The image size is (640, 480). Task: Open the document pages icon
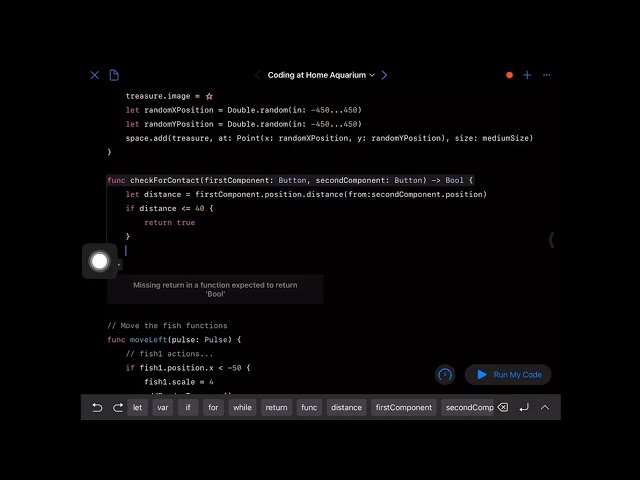114,75
